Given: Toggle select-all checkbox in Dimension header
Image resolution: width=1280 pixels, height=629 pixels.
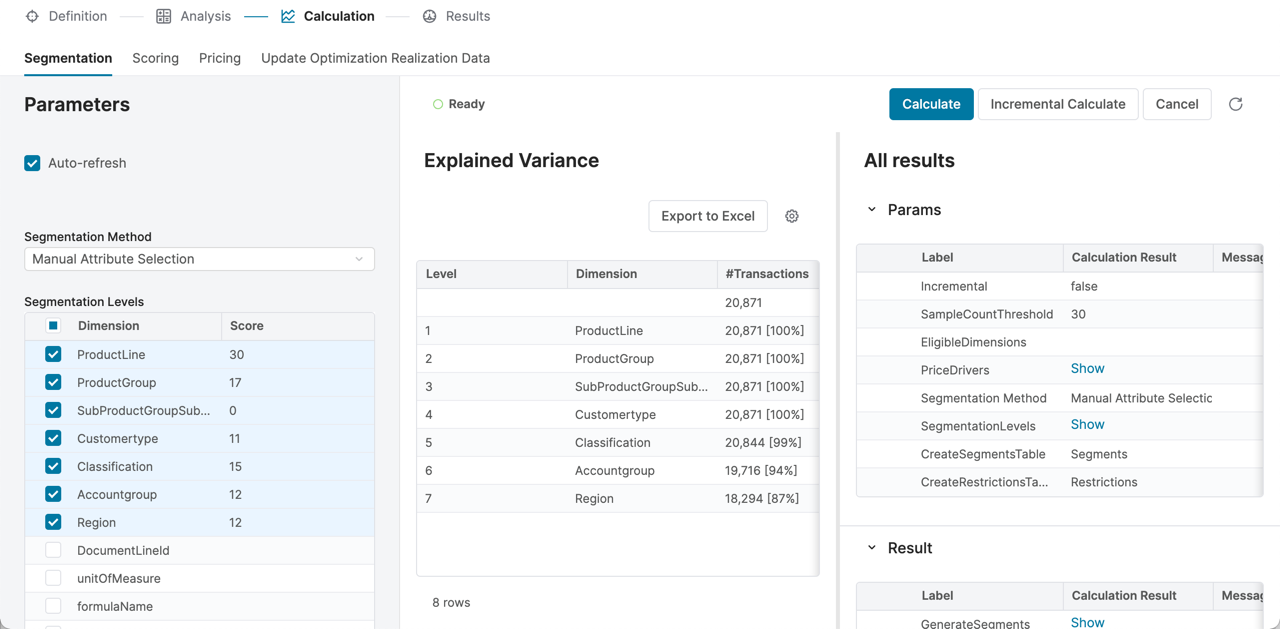Looking at the screenshot, I should [x=53, y=326].
